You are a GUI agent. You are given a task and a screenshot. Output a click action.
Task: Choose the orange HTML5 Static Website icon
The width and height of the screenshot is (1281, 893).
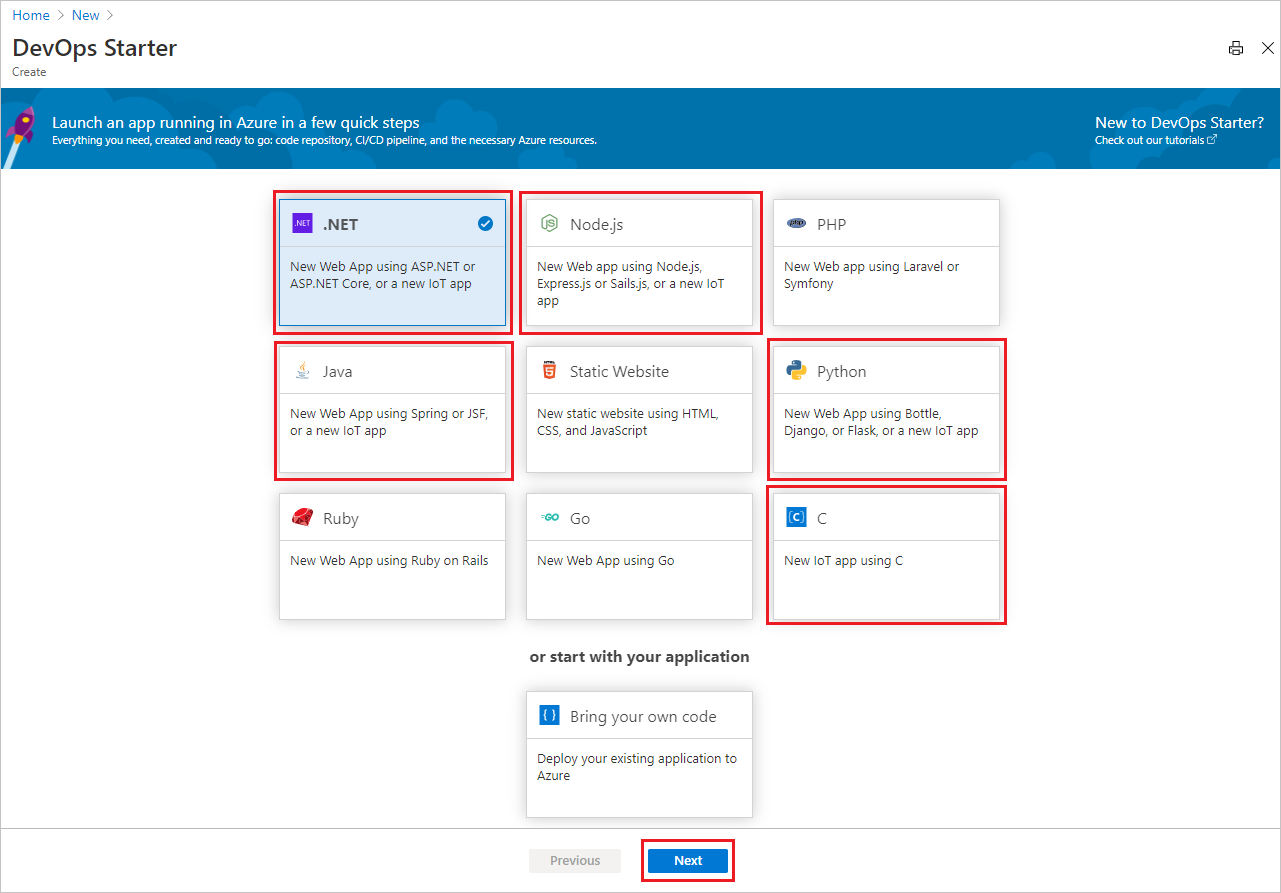point(549,371)
